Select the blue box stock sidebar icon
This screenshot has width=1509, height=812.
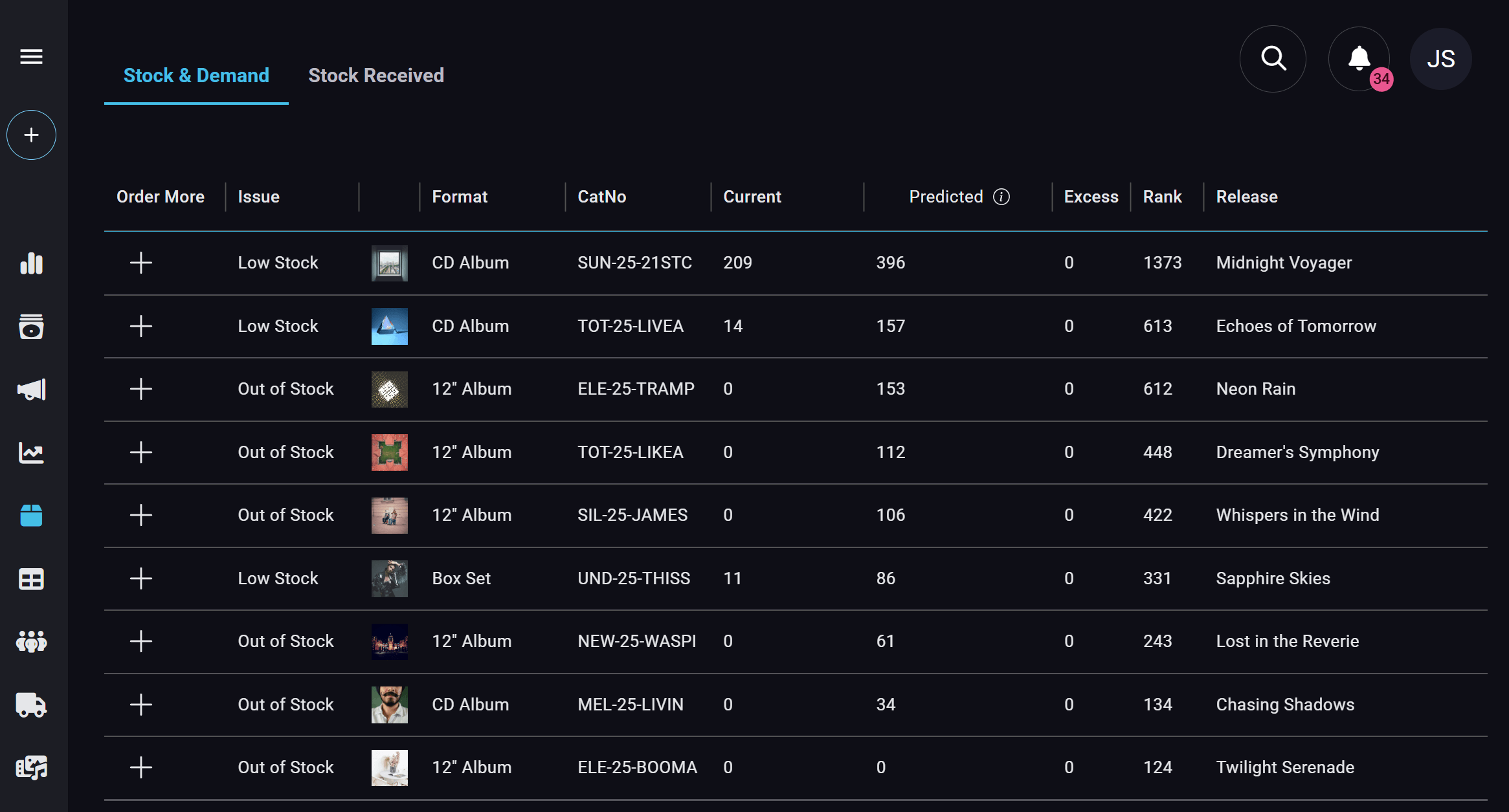click(x=31, y=516)
